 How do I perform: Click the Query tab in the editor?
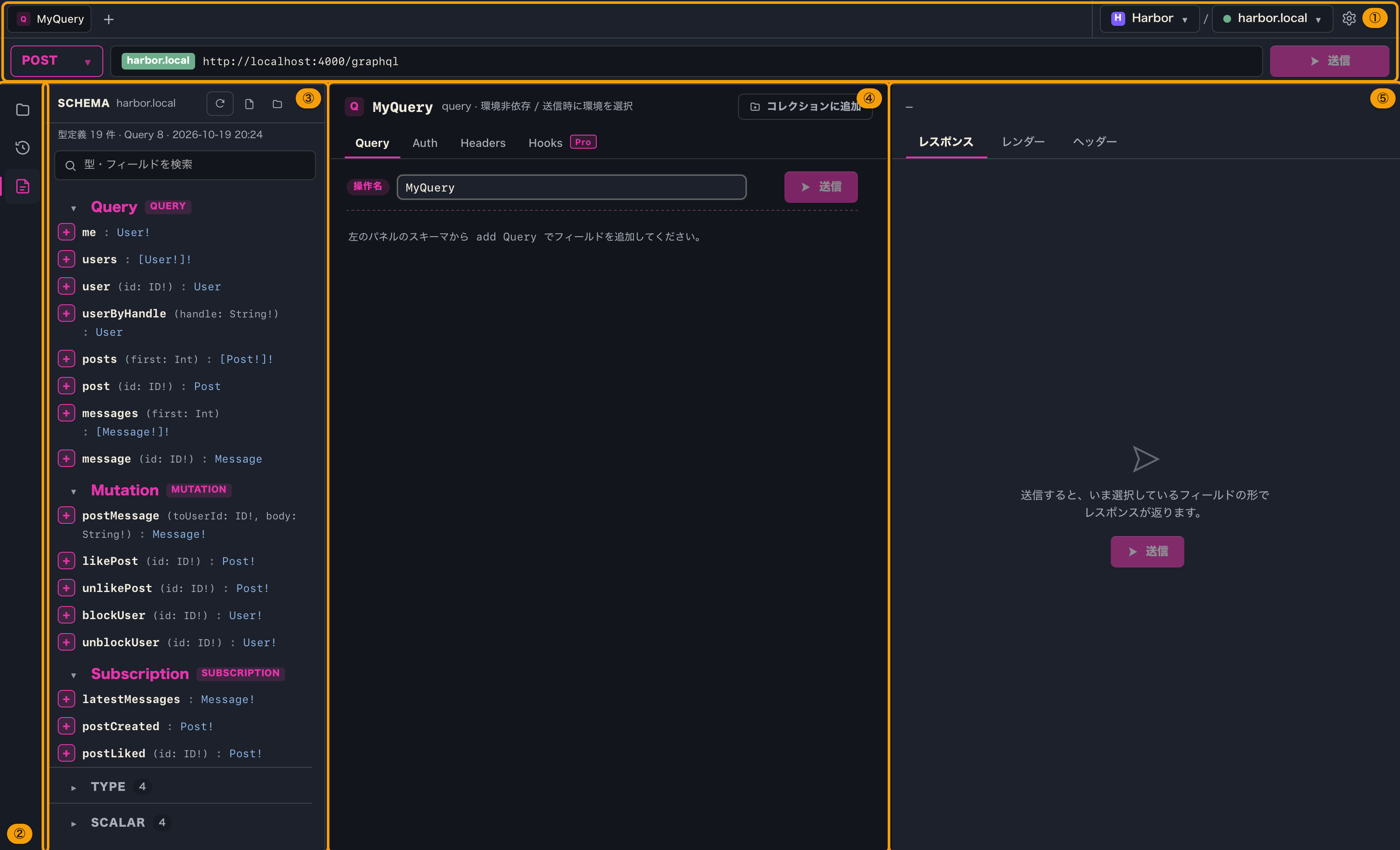point(372,143)
